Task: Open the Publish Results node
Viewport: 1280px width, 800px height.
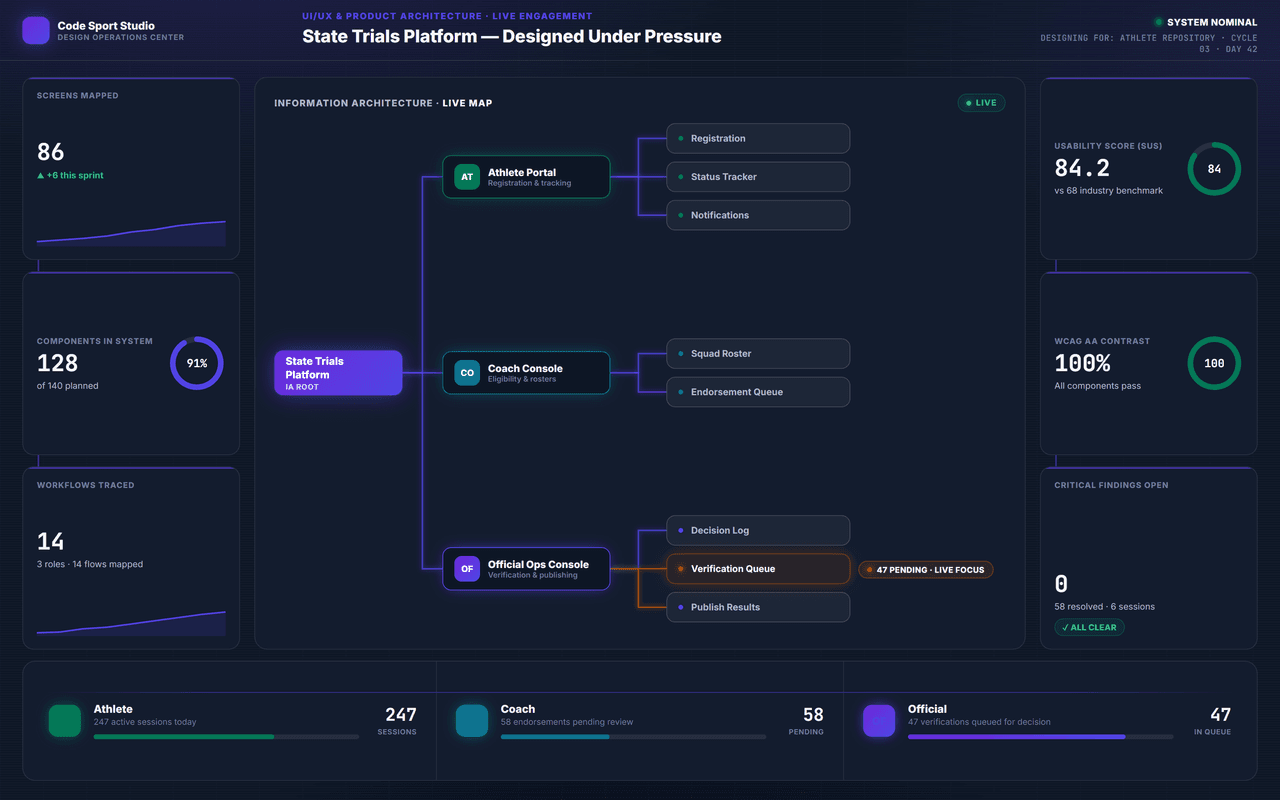Action: [758, 607]
